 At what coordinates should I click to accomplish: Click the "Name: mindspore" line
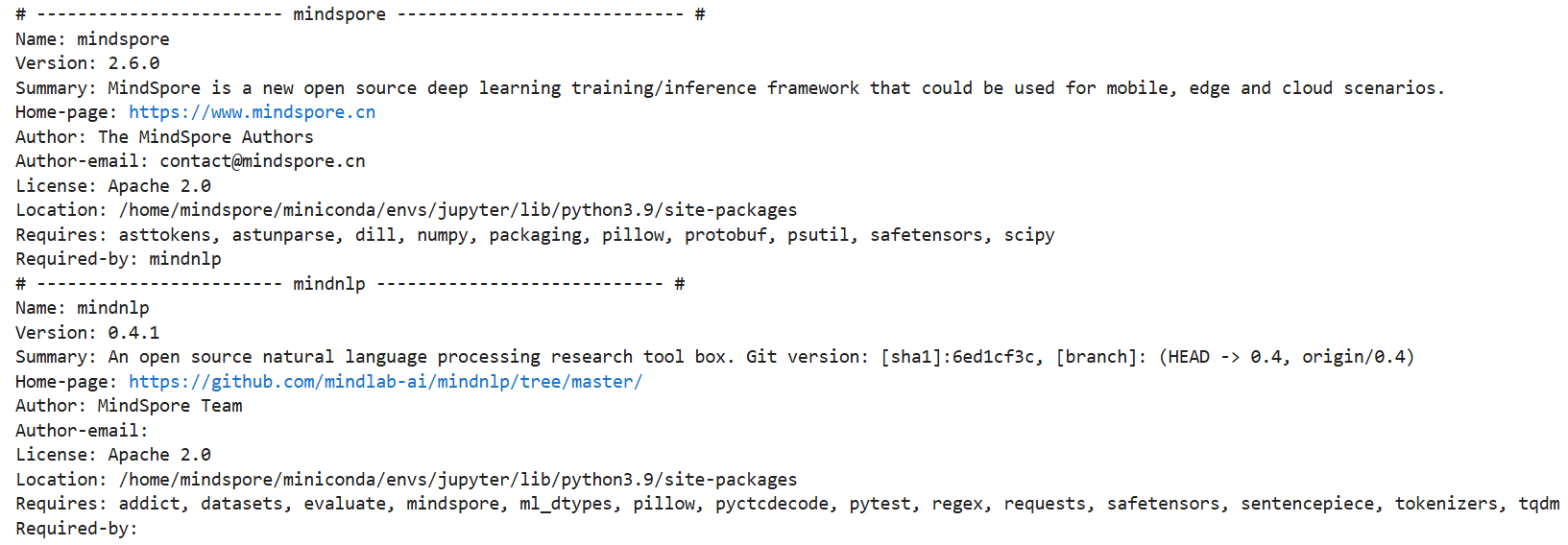[92, 39]
